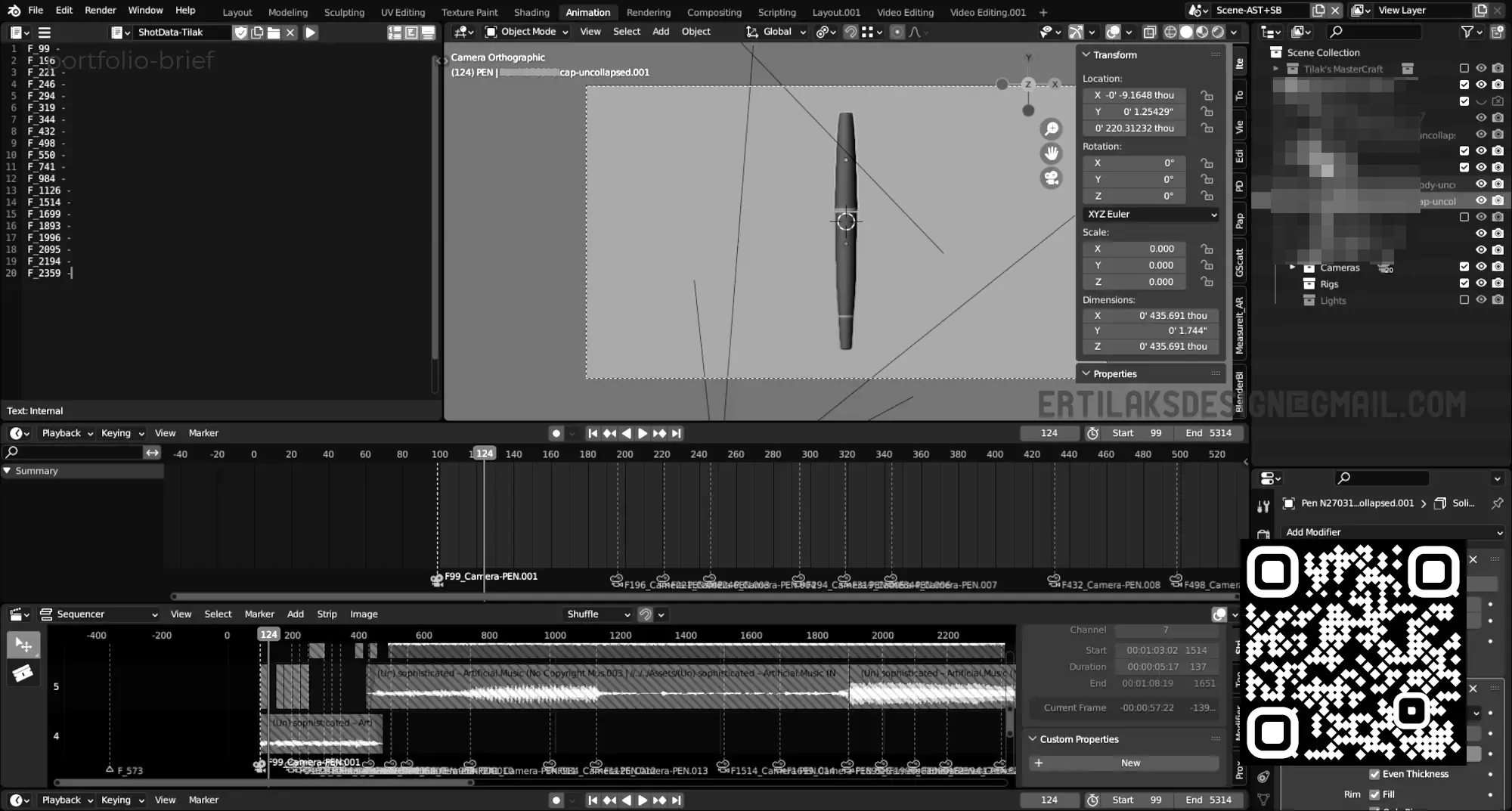Select the pan hand icon in viewport
Screen dimensions: 1512x811
[1051, 153]
